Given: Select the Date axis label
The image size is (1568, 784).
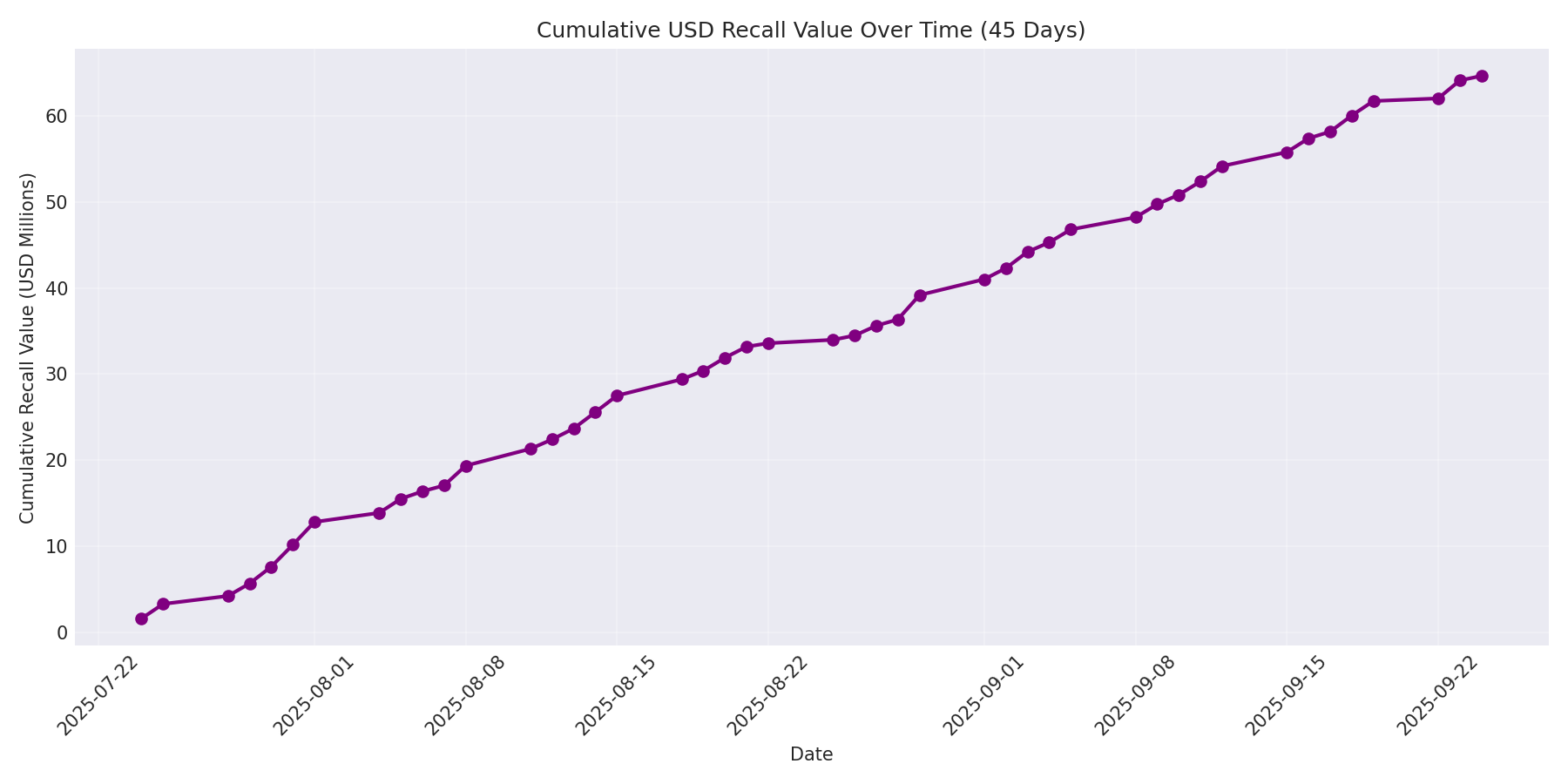Looking at the screenshot, I should (811, 754).
